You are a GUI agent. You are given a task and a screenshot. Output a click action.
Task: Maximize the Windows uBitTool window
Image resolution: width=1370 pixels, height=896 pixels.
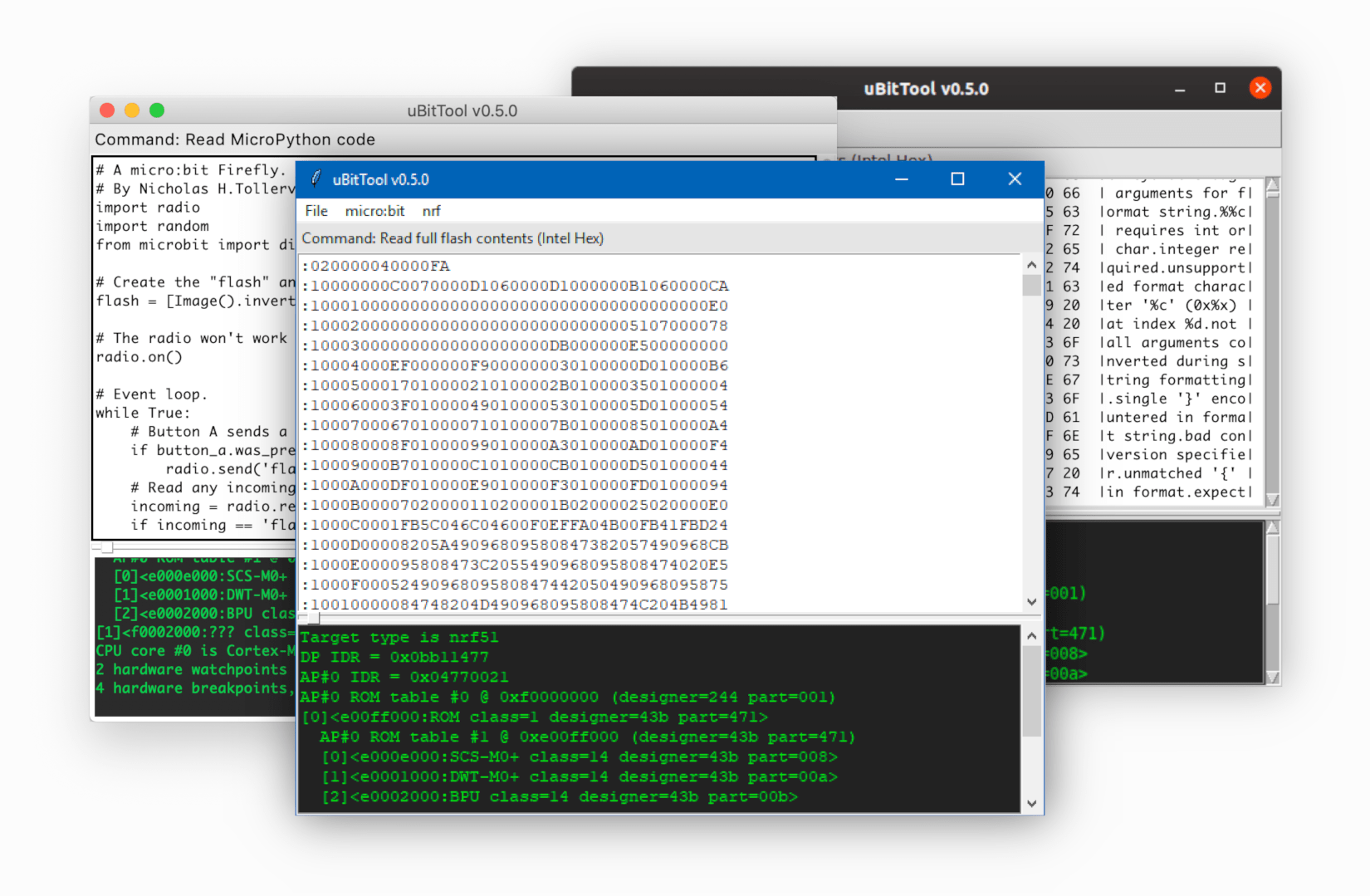[x=957, y=179]
